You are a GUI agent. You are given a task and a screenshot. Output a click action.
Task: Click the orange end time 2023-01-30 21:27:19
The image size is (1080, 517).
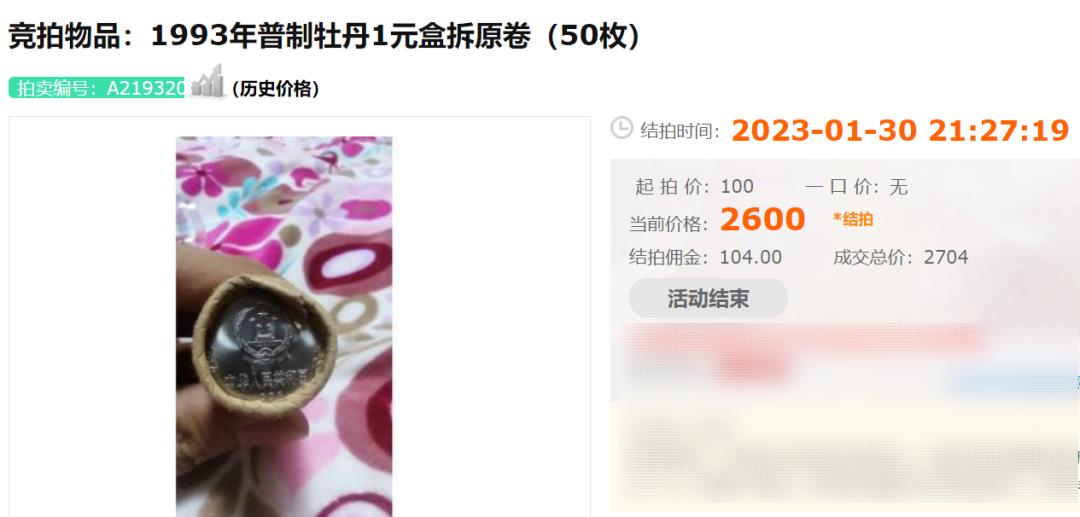coord(900,130)
